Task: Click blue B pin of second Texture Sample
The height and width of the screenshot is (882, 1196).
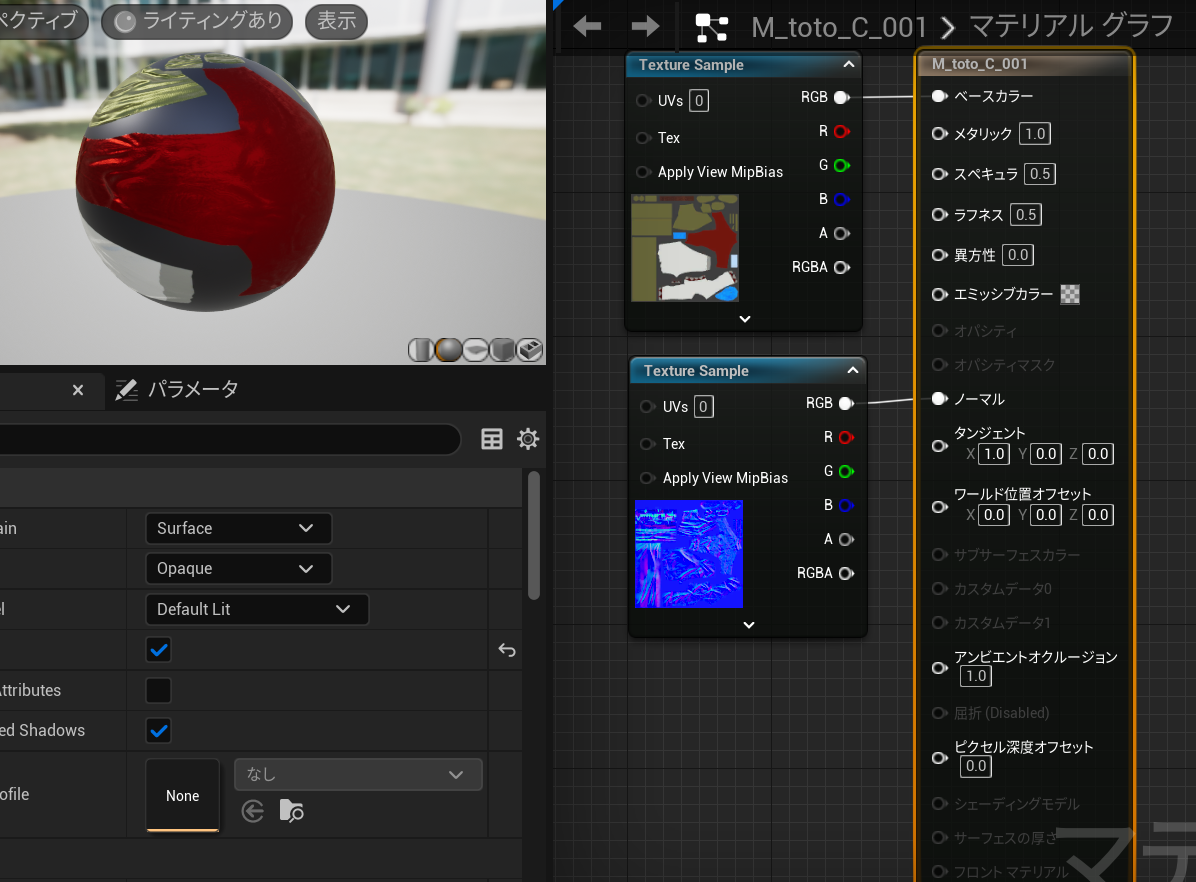Action: 846,505
